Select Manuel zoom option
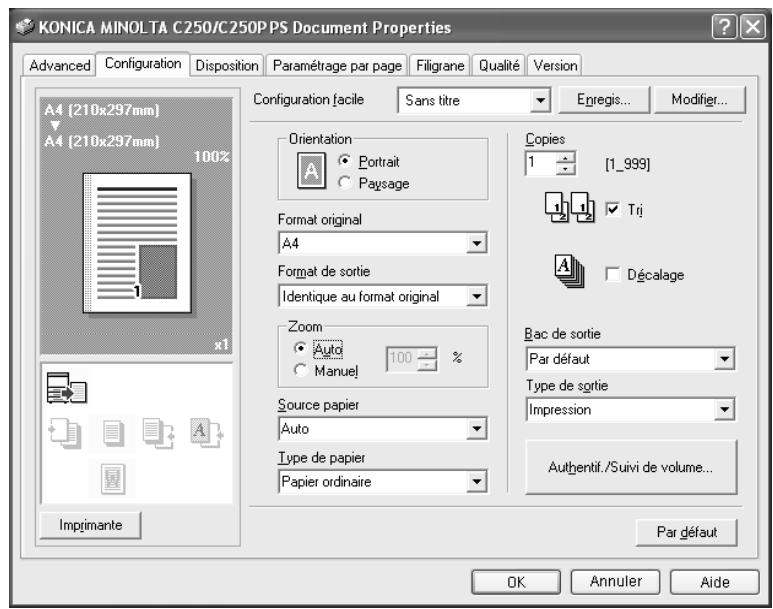Image resolution: width=773 pixels, height=609 pixels. click(326, 370)
